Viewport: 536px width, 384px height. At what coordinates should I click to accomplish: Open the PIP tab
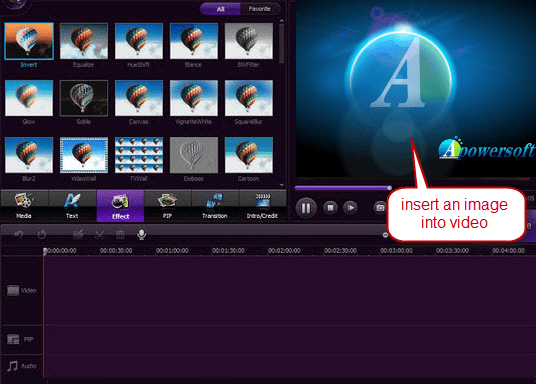click(168, 206)
